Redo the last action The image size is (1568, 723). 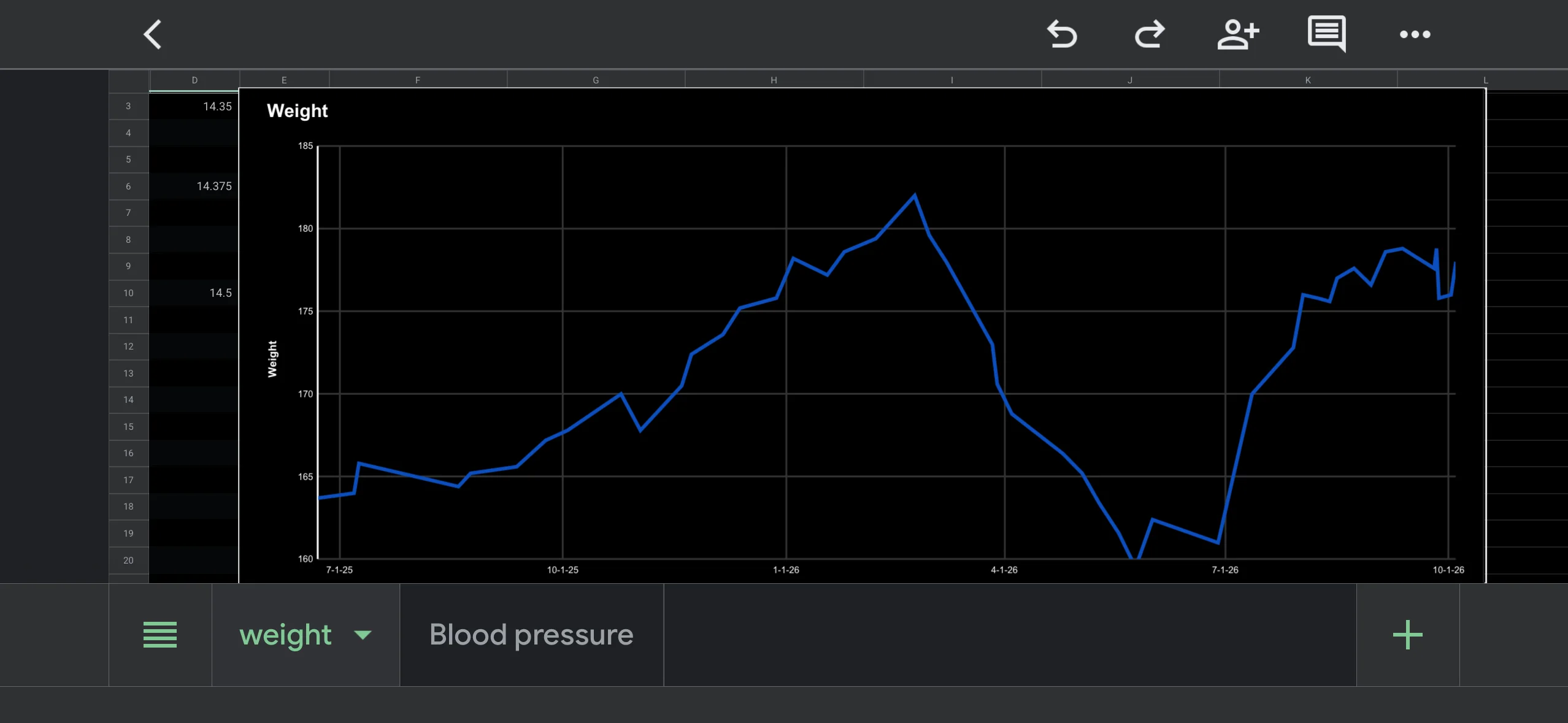coord(1150,34)
